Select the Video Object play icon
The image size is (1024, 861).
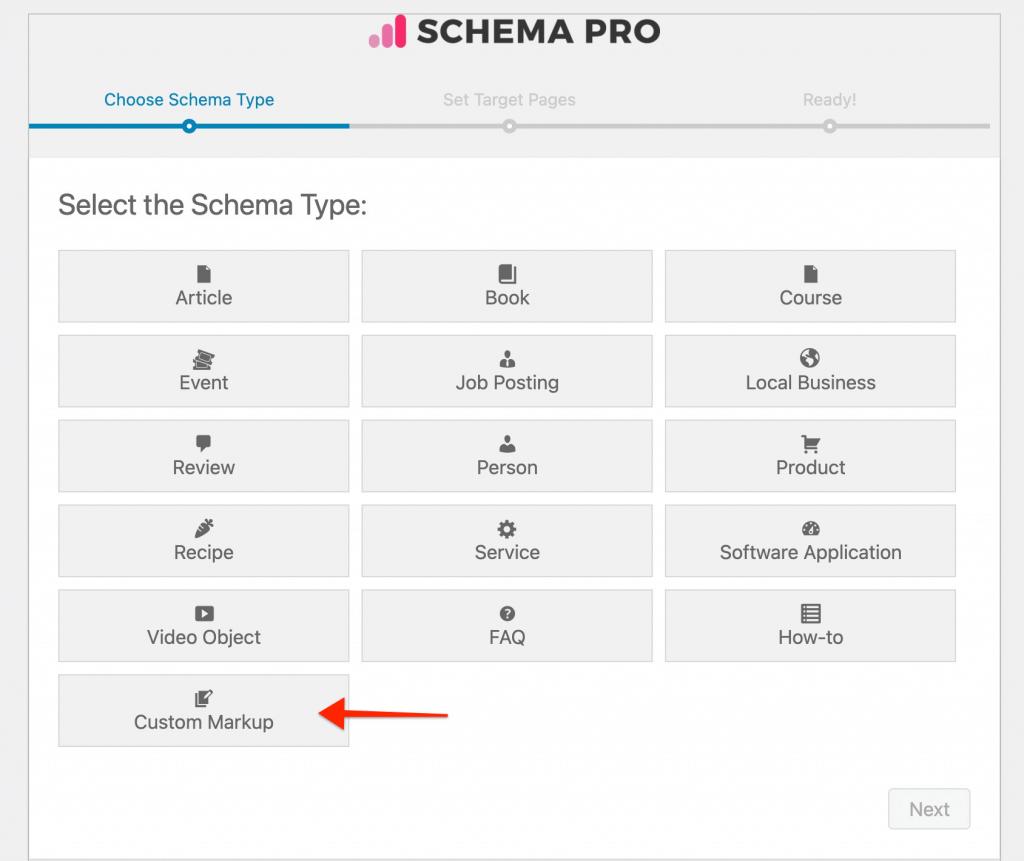click(203, 613)
